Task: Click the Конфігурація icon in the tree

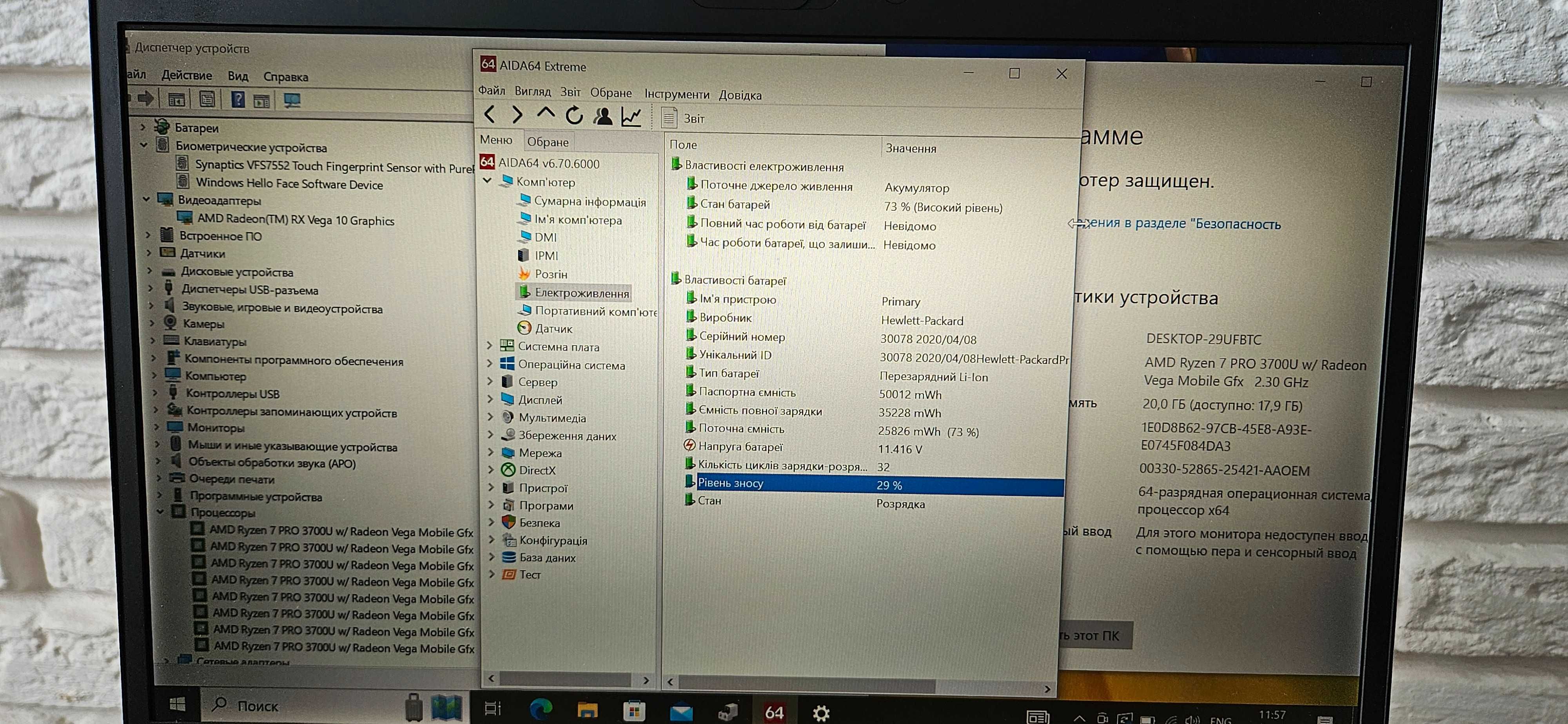Action: click(509, 539)
